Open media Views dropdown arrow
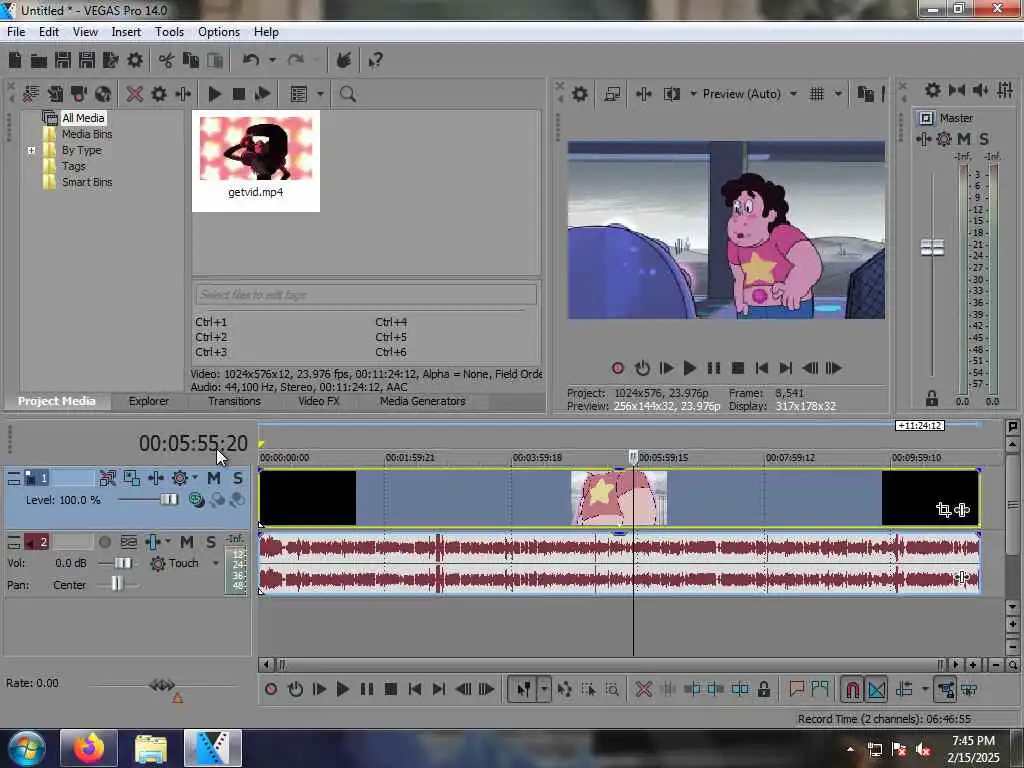The height and width of the screenshot is (768, 1024). [320, 94]
